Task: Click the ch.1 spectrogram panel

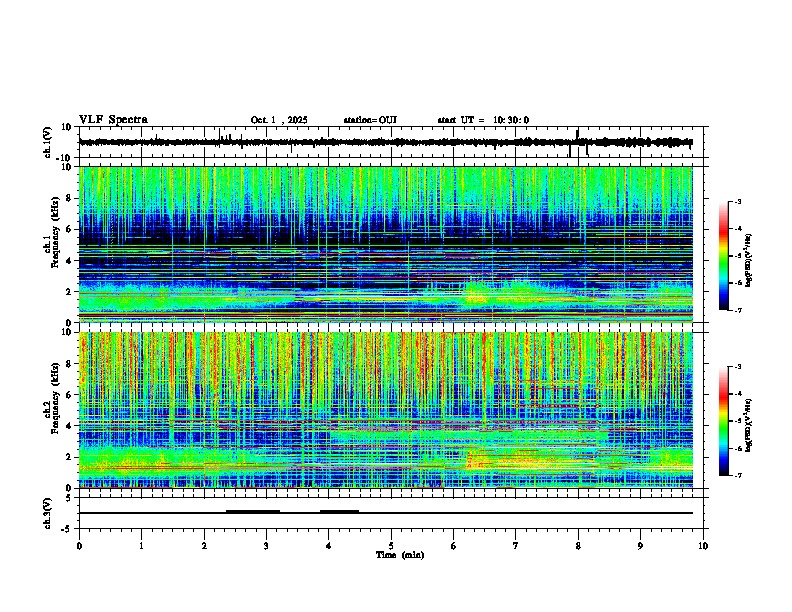Action: point(386,244)
